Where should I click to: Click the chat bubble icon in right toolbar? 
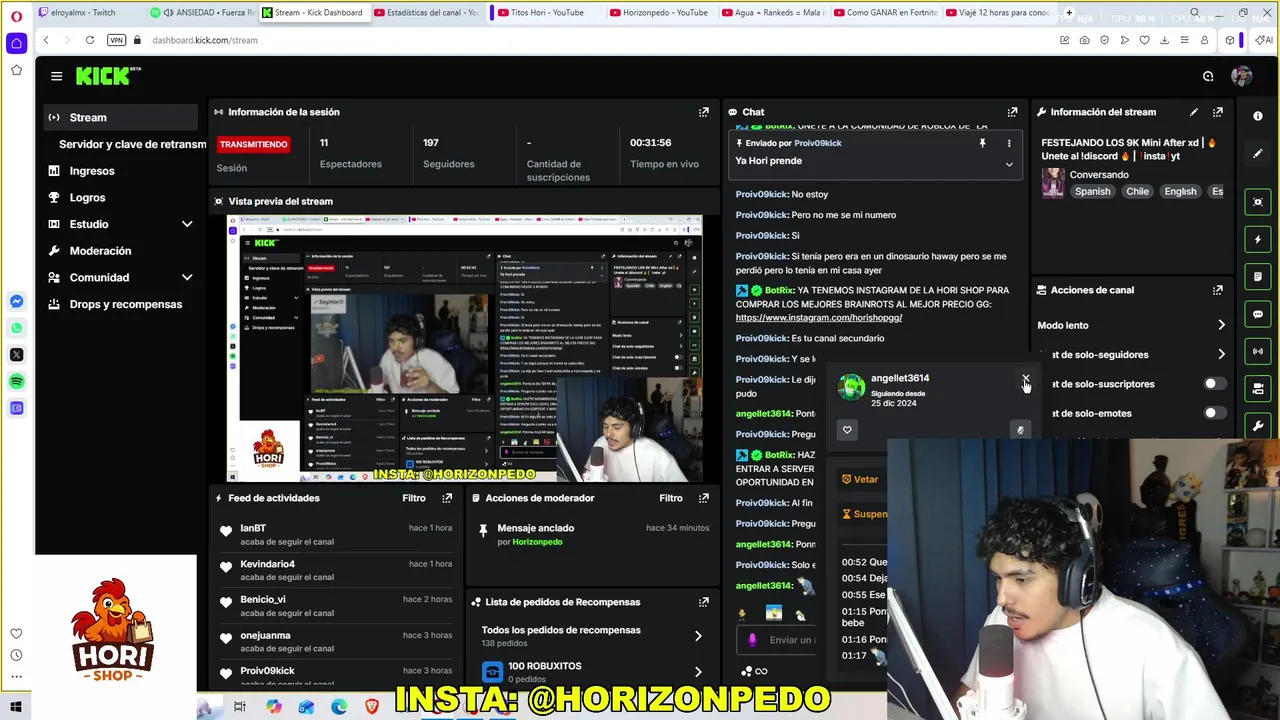pyautogui.click(x=1258, y=314)
